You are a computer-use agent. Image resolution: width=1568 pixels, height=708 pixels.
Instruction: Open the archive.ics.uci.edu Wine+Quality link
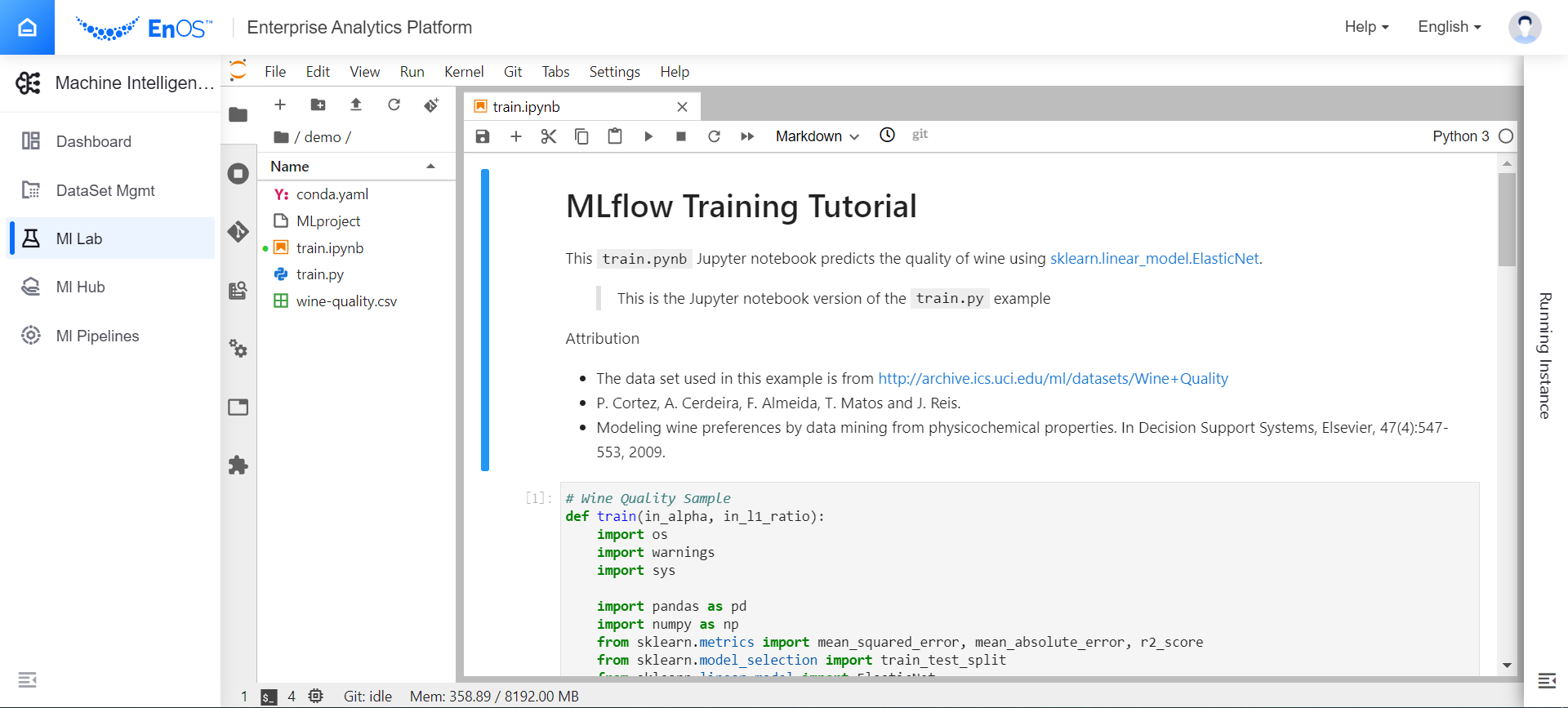1053,379
